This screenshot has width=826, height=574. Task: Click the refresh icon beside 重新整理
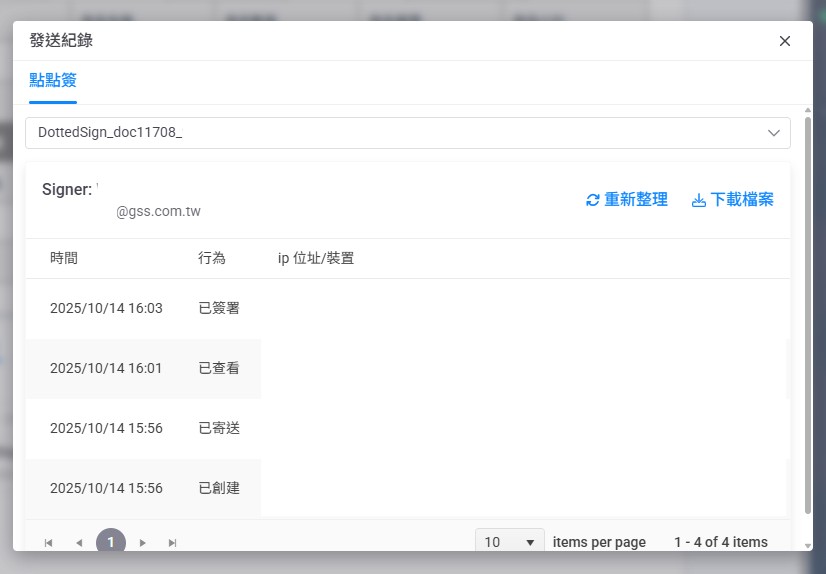593,200
